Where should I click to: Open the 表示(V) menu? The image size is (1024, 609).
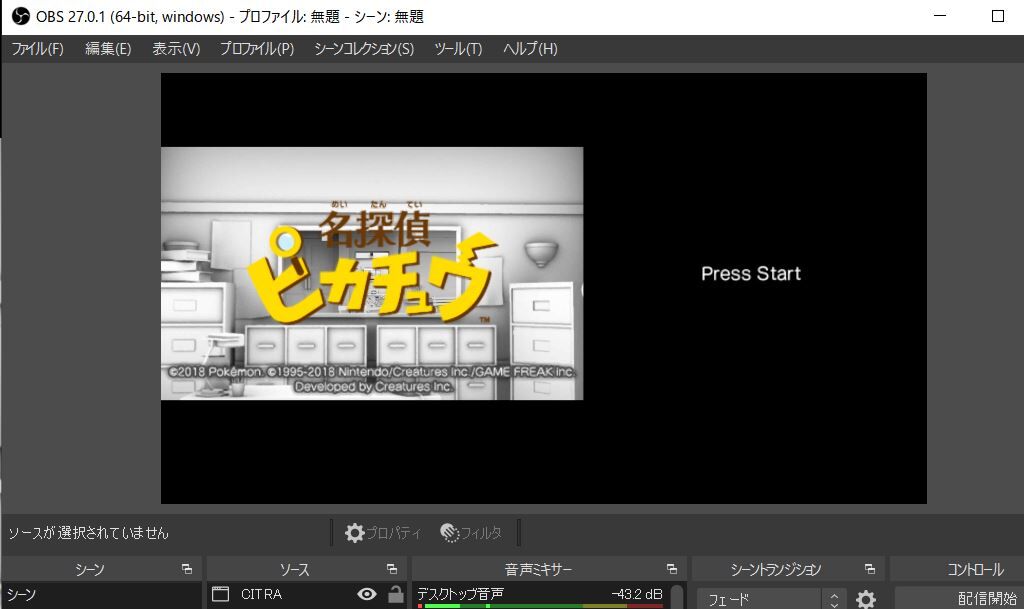point(176,49)
